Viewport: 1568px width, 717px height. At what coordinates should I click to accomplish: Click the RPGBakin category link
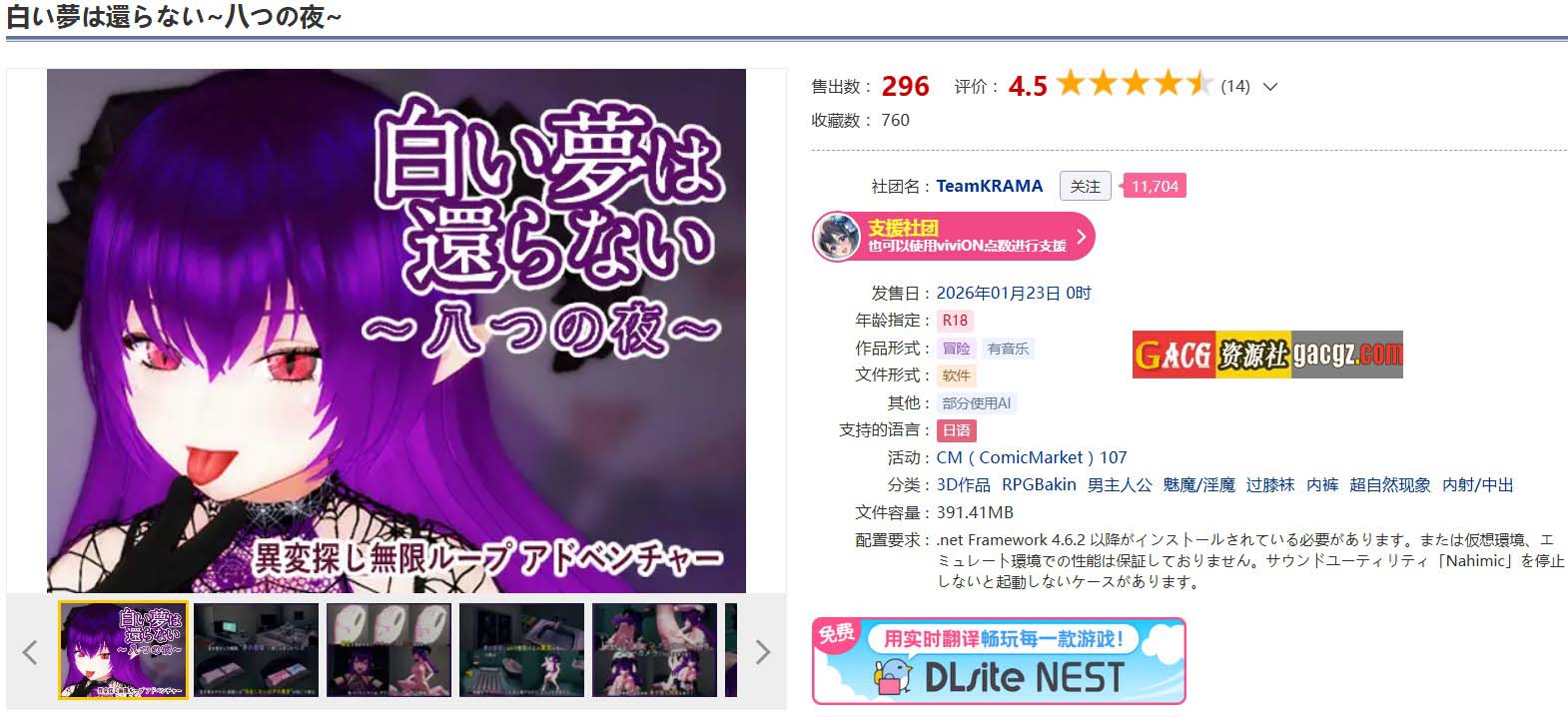tap(1039, 484)
